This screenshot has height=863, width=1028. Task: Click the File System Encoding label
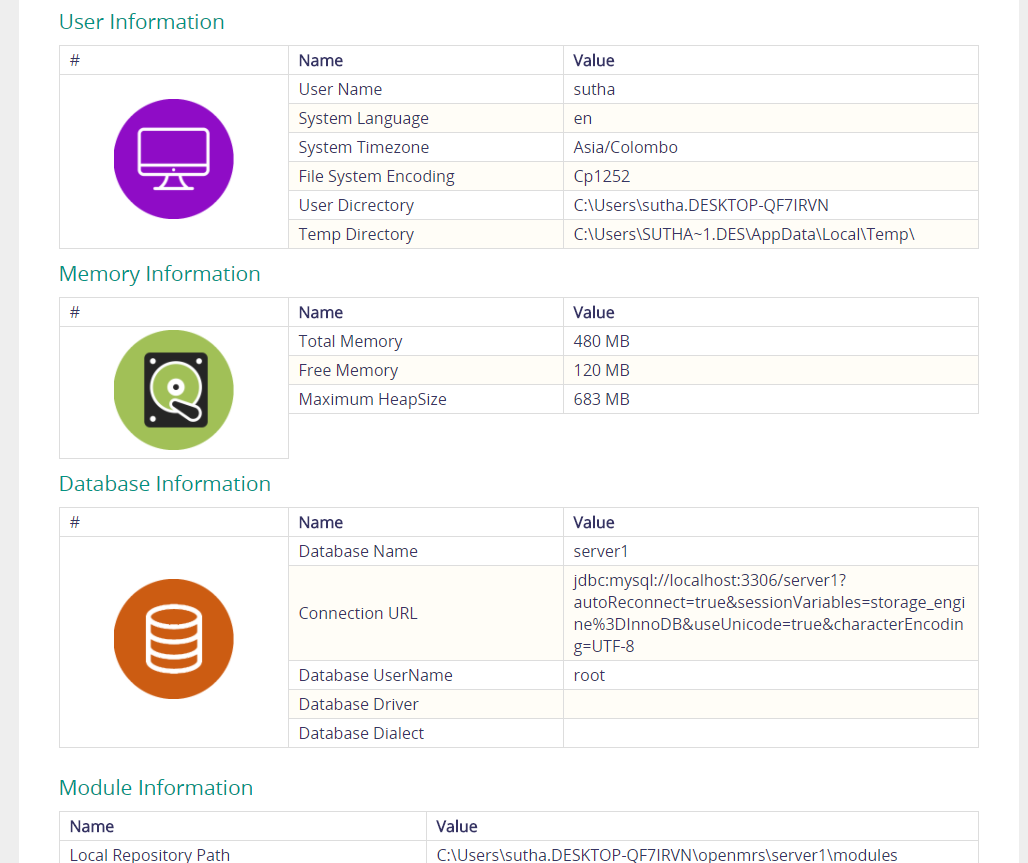point(376,176)
